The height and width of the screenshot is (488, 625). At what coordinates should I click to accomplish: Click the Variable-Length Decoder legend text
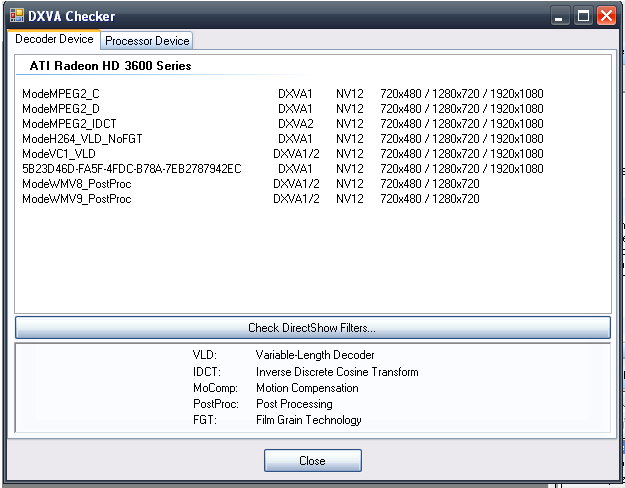(315, 355)
